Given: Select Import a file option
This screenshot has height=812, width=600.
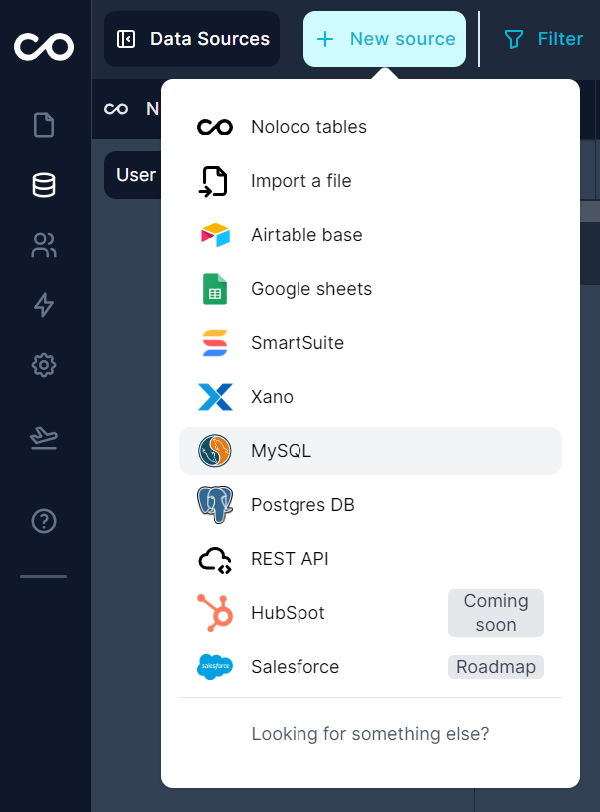Looking at the screenshot, I should pyautogui.click(x=301, y=181).
